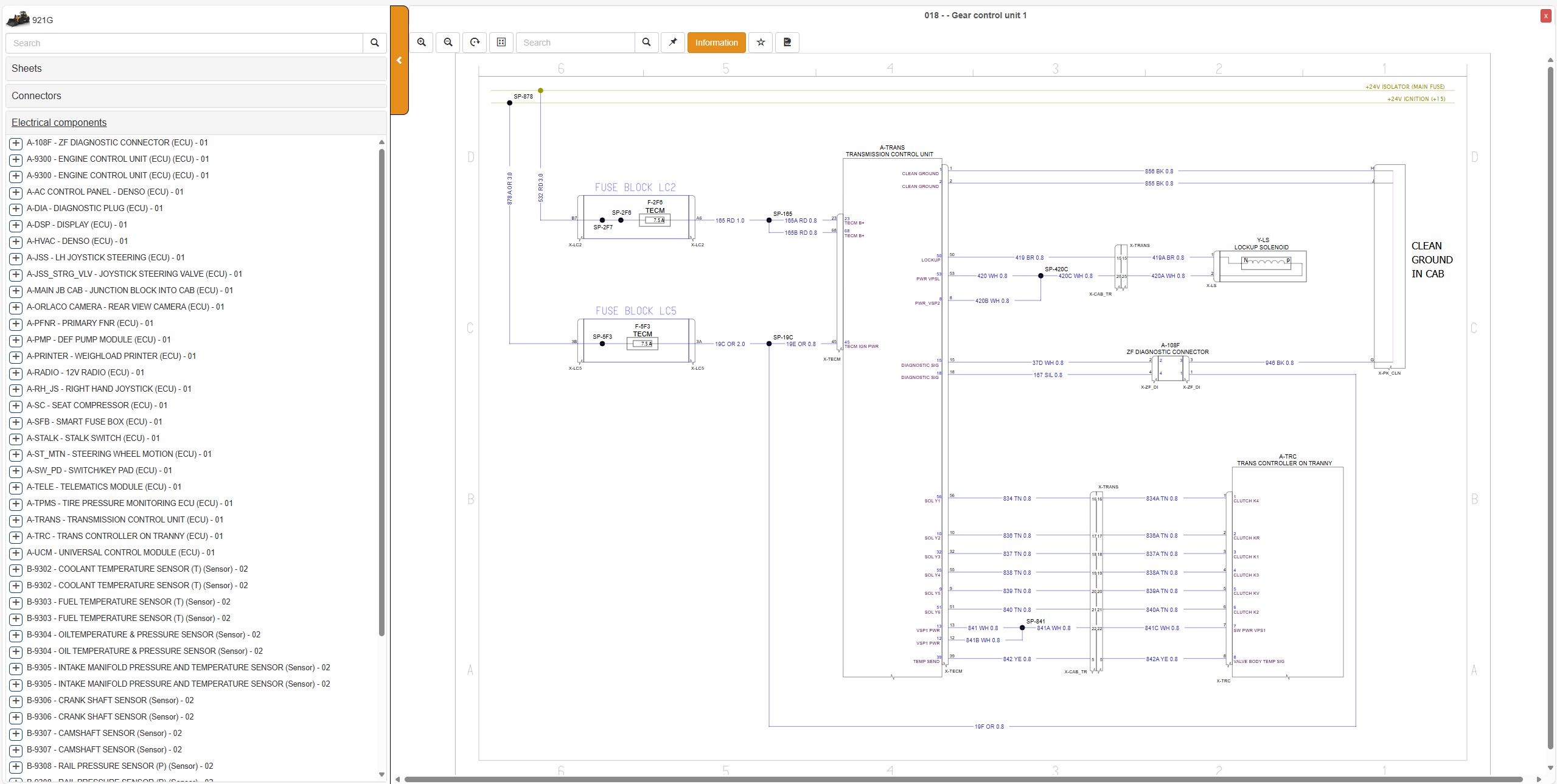Click the zoom out magnifier icon

(448, 43)
